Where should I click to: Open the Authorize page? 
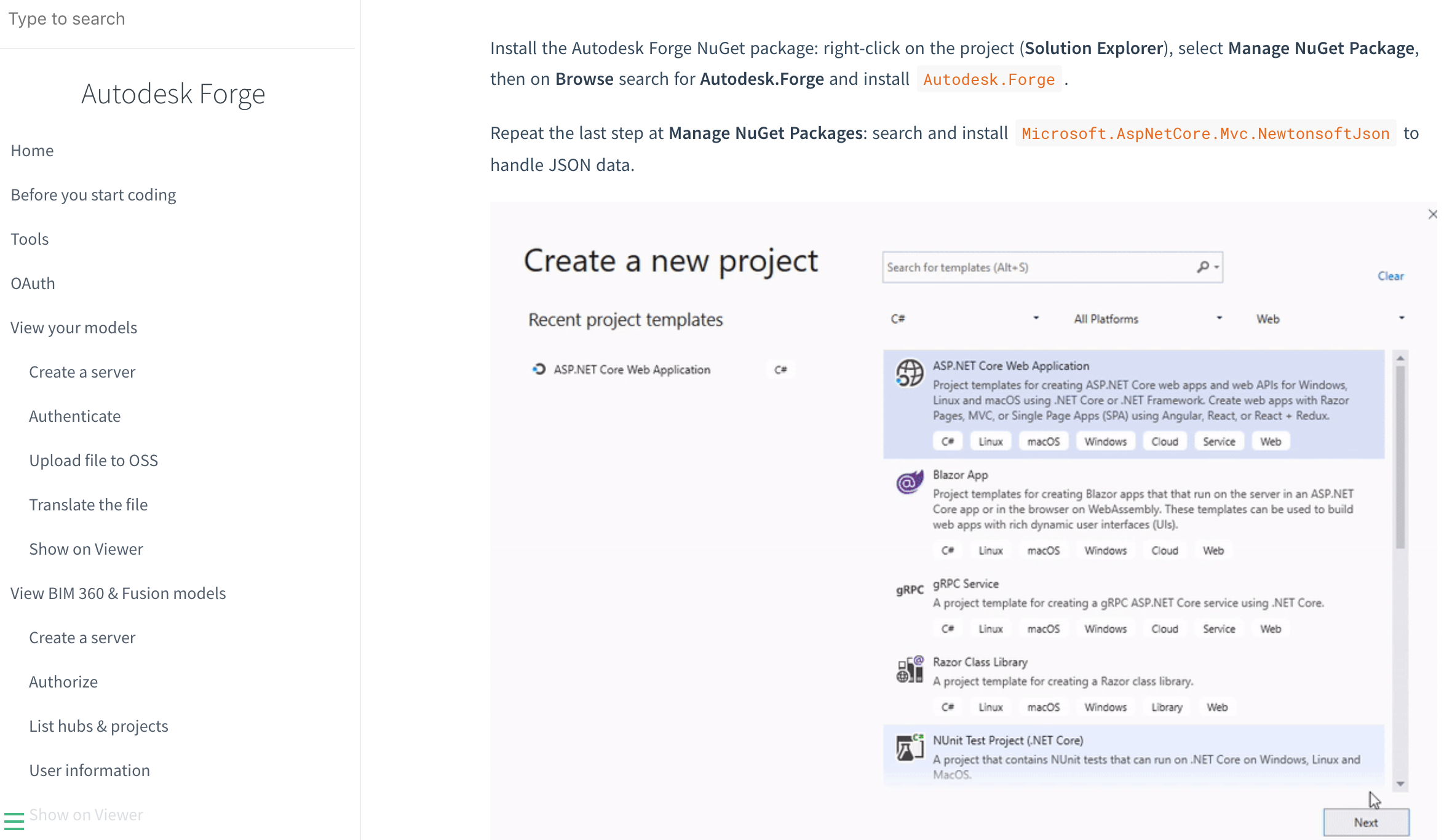[63, 682]
